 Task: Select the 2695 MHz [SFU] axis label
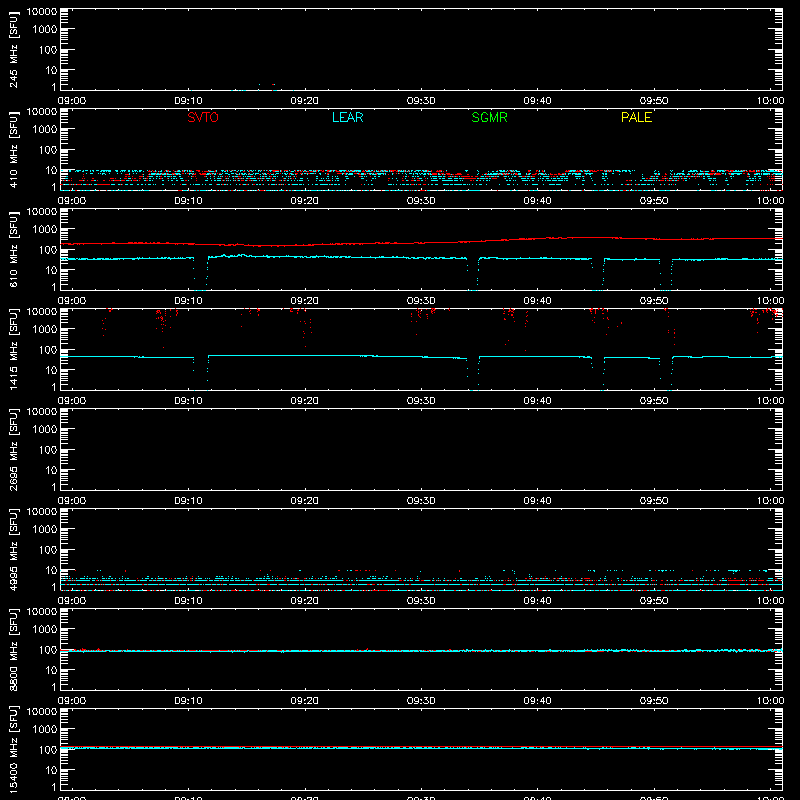coord(13,449)
